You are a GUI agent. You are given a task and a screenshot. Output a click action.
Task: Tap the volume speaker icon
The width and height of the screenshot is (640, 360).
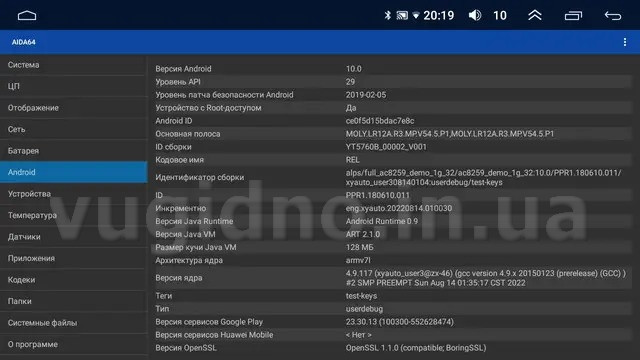pos(475,16)
